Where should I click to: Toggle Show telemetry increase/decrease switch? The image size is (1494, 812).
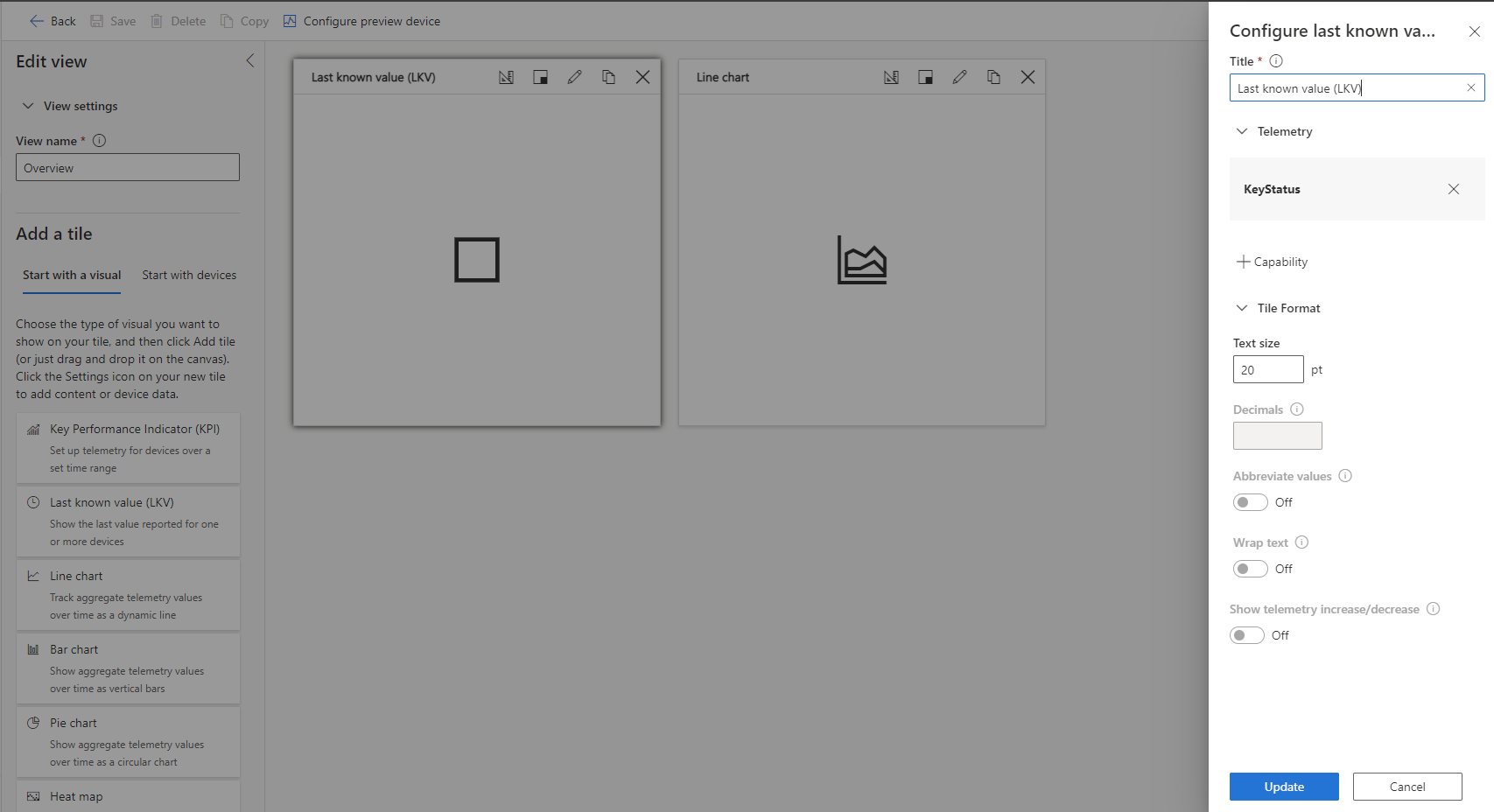(x=1246, y=635)
